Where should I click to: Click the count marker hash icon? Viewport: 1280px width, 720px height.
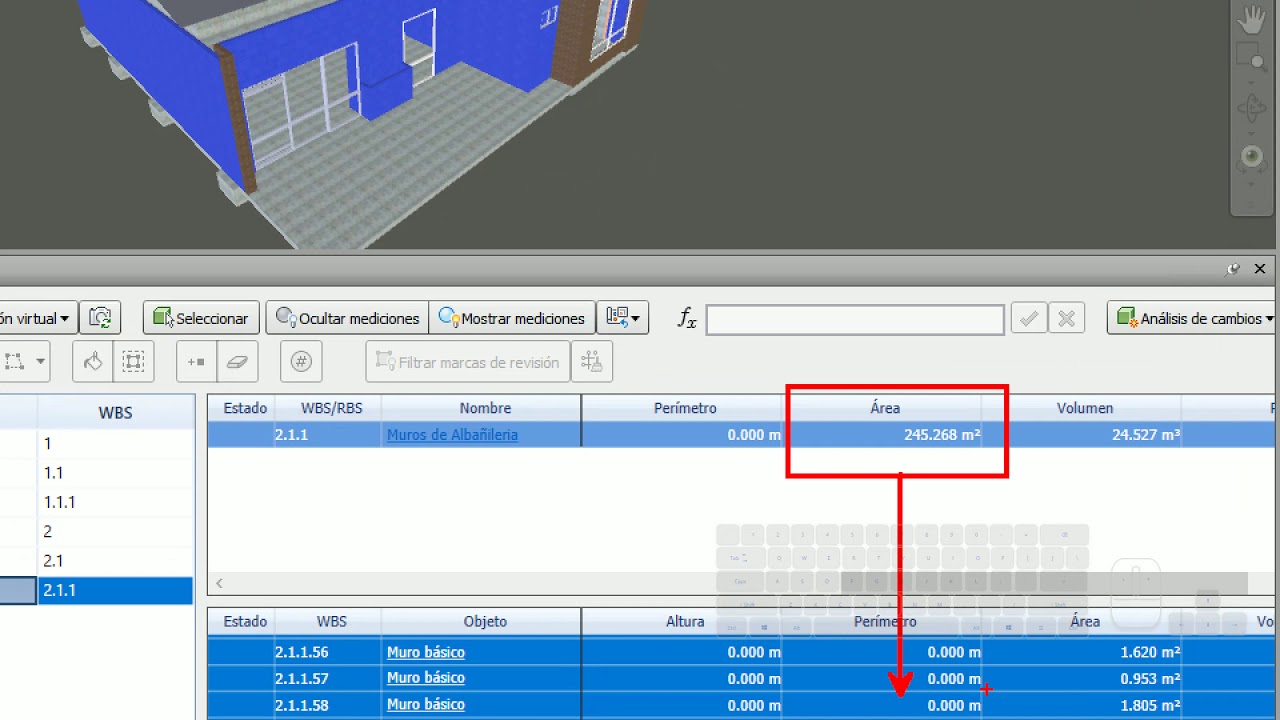coord(301,361)
